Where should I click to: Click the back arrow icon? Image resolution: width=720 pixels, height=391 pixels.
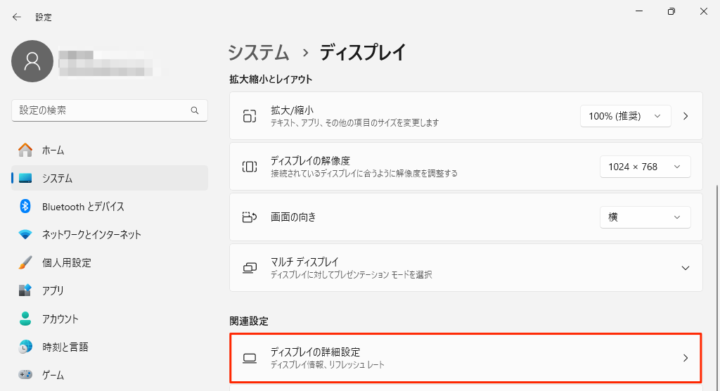(17, 17)
